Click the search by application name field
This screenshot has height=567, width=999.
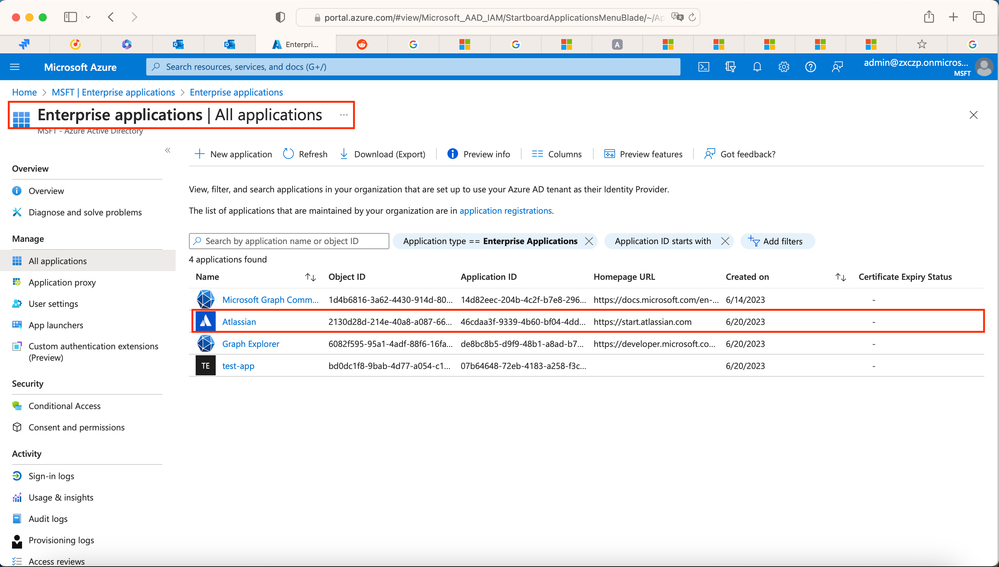(289, 241)
